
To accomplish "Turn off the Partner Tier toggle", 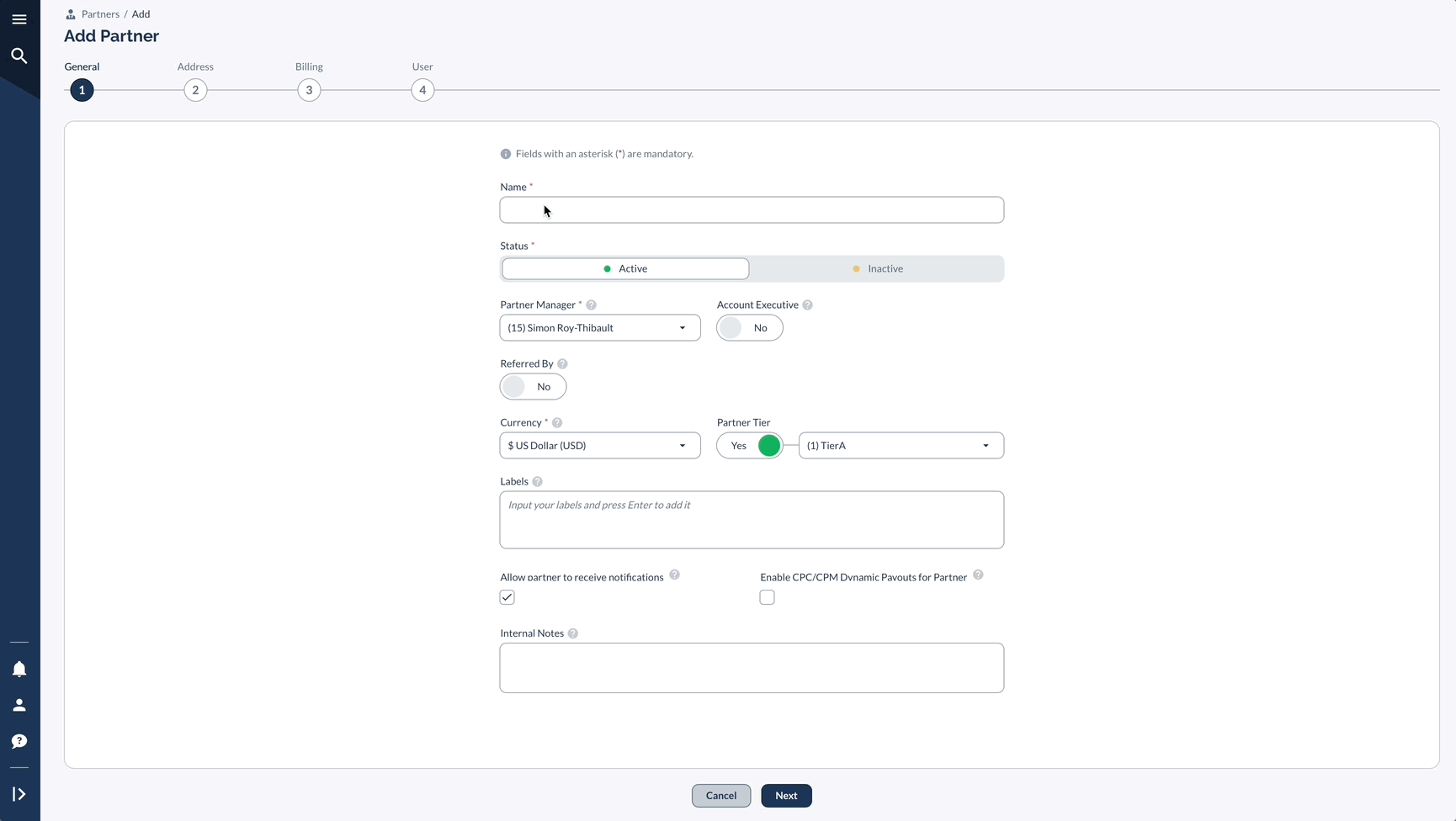I will tap(750, 446).
